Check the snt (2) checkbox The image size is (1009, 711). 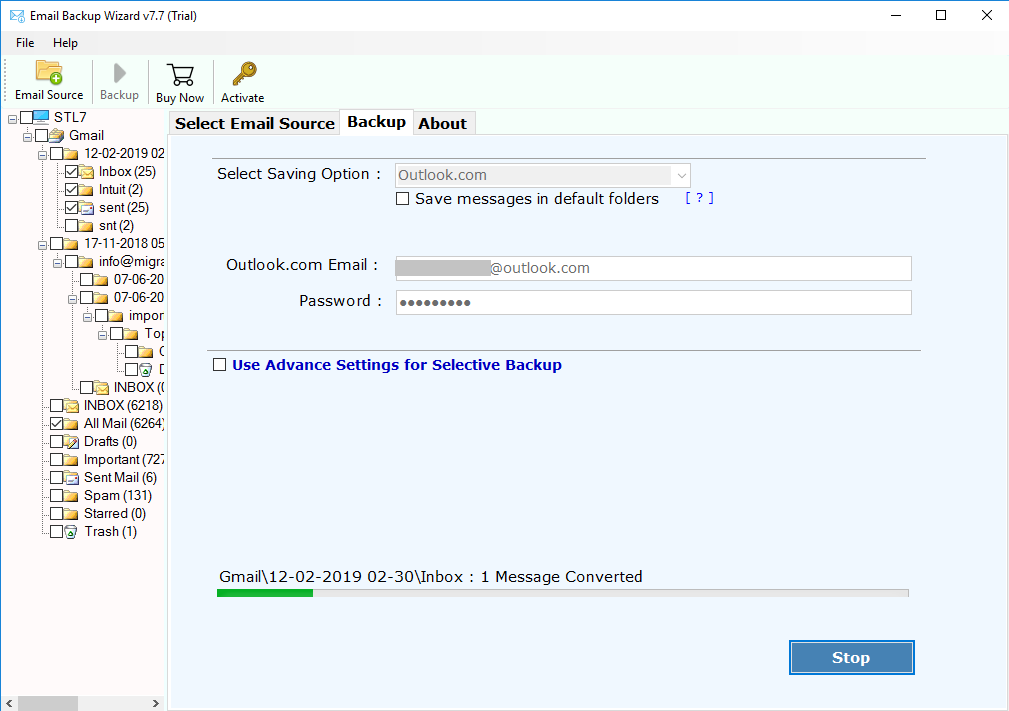(x=71, y=225)
